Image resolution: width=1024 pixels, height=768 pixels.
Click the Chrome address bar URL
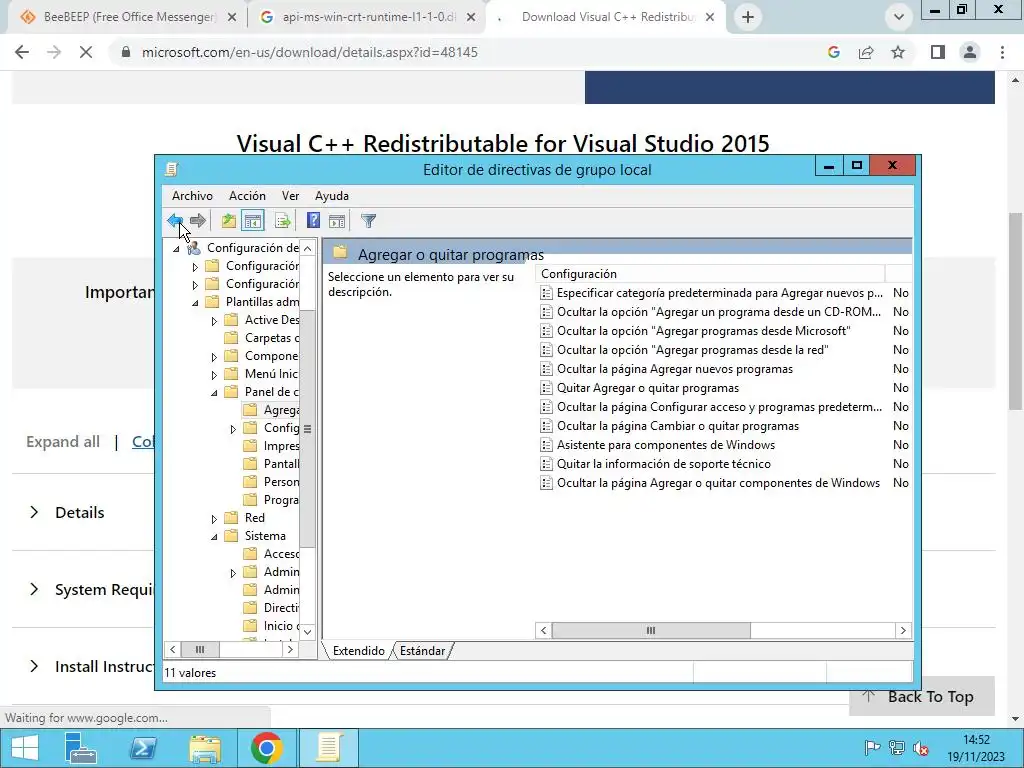pyautogui.click(x=310, y=52)
